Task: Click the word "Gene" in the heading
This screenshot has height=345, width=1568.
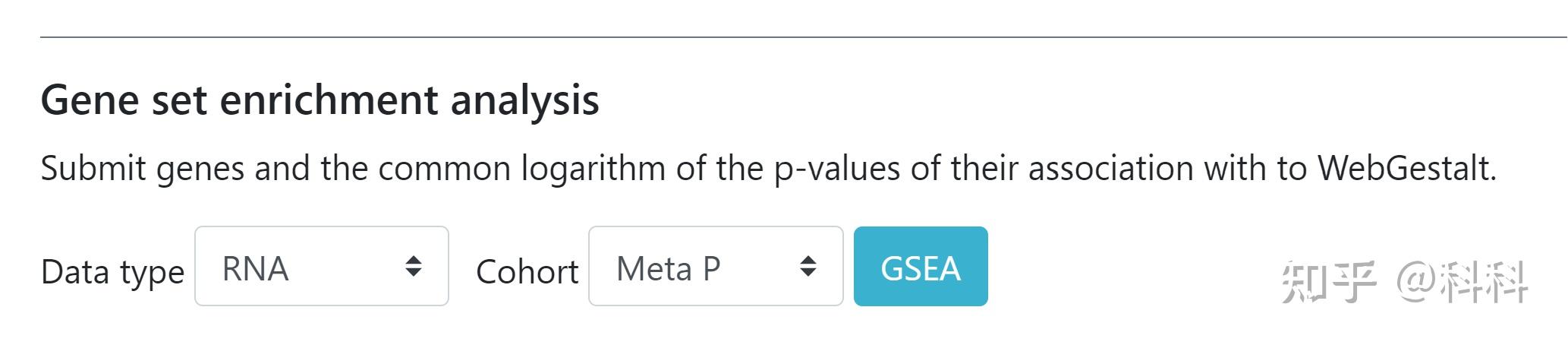Action: tap(90, 100)
